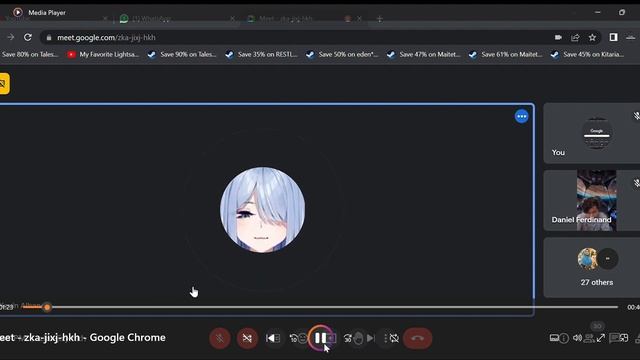Click the meet.google.com address bar
This screenshot has height=360, width=640.
pyautogui.click(x=320, y=38)
